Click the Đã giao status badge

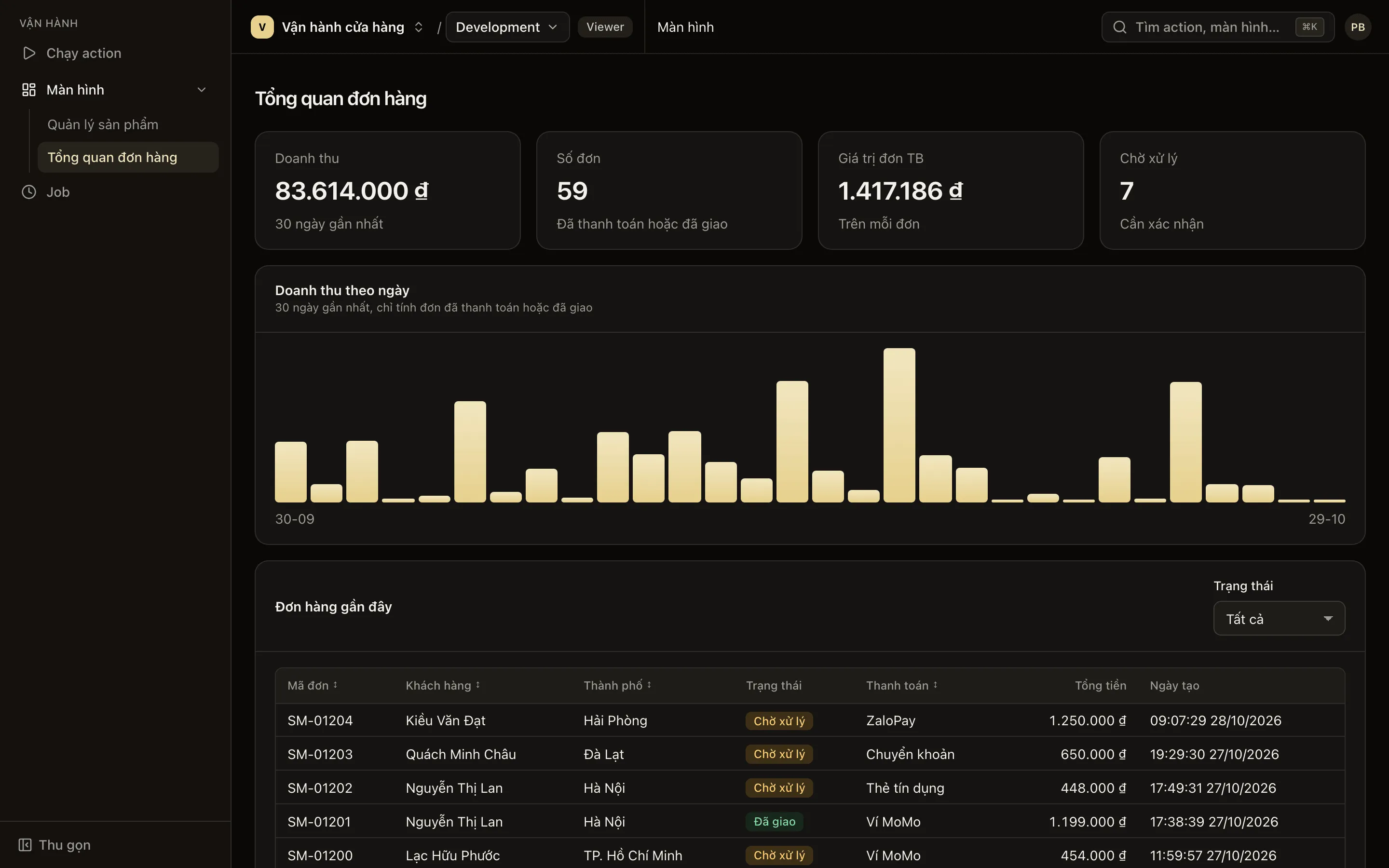pyautogui.click(x=774, y=822)
